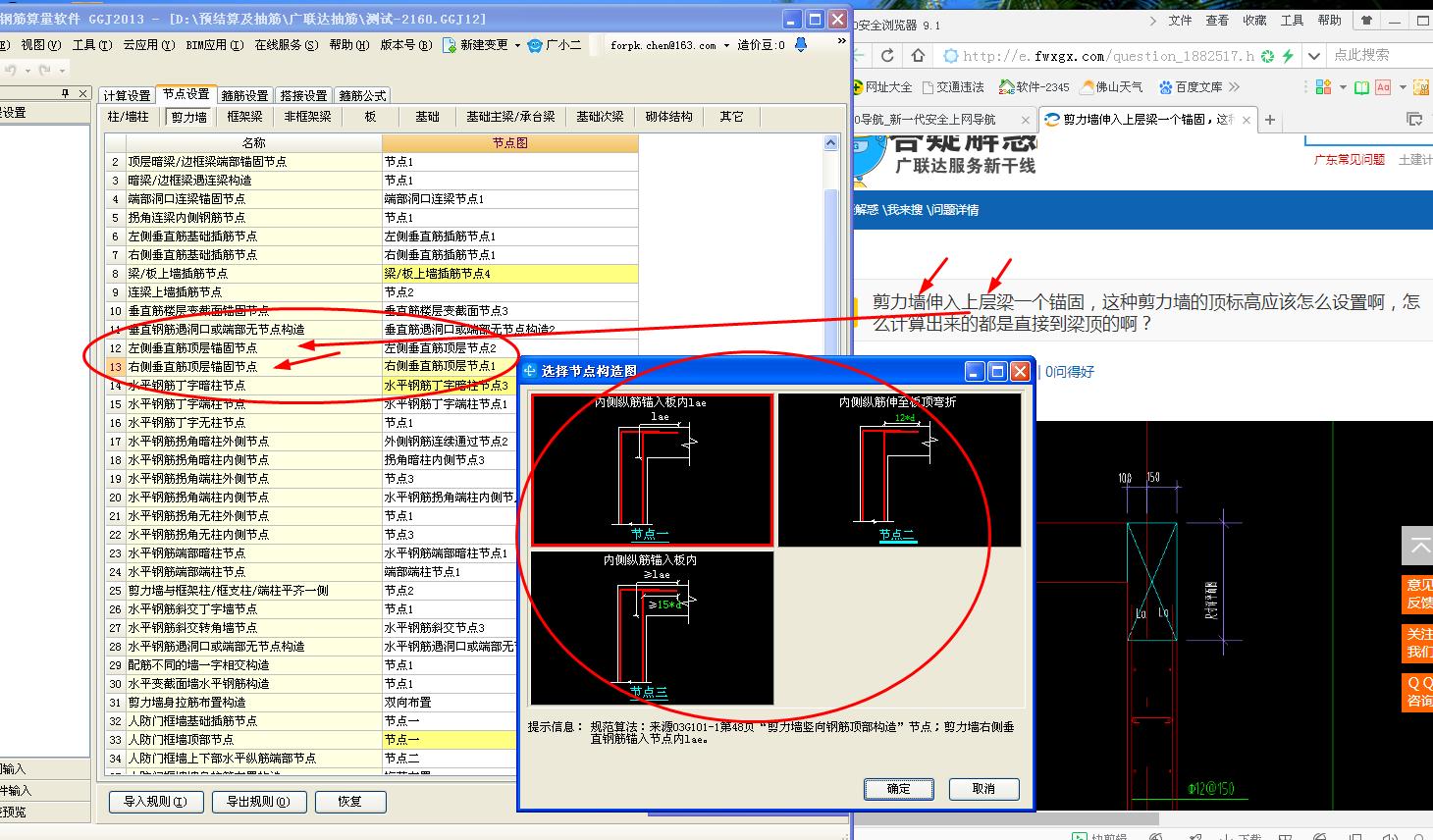Viewport: 1433px width, 840px height.
Task: Close the left side panel with the X
Action: click(81, 94)
